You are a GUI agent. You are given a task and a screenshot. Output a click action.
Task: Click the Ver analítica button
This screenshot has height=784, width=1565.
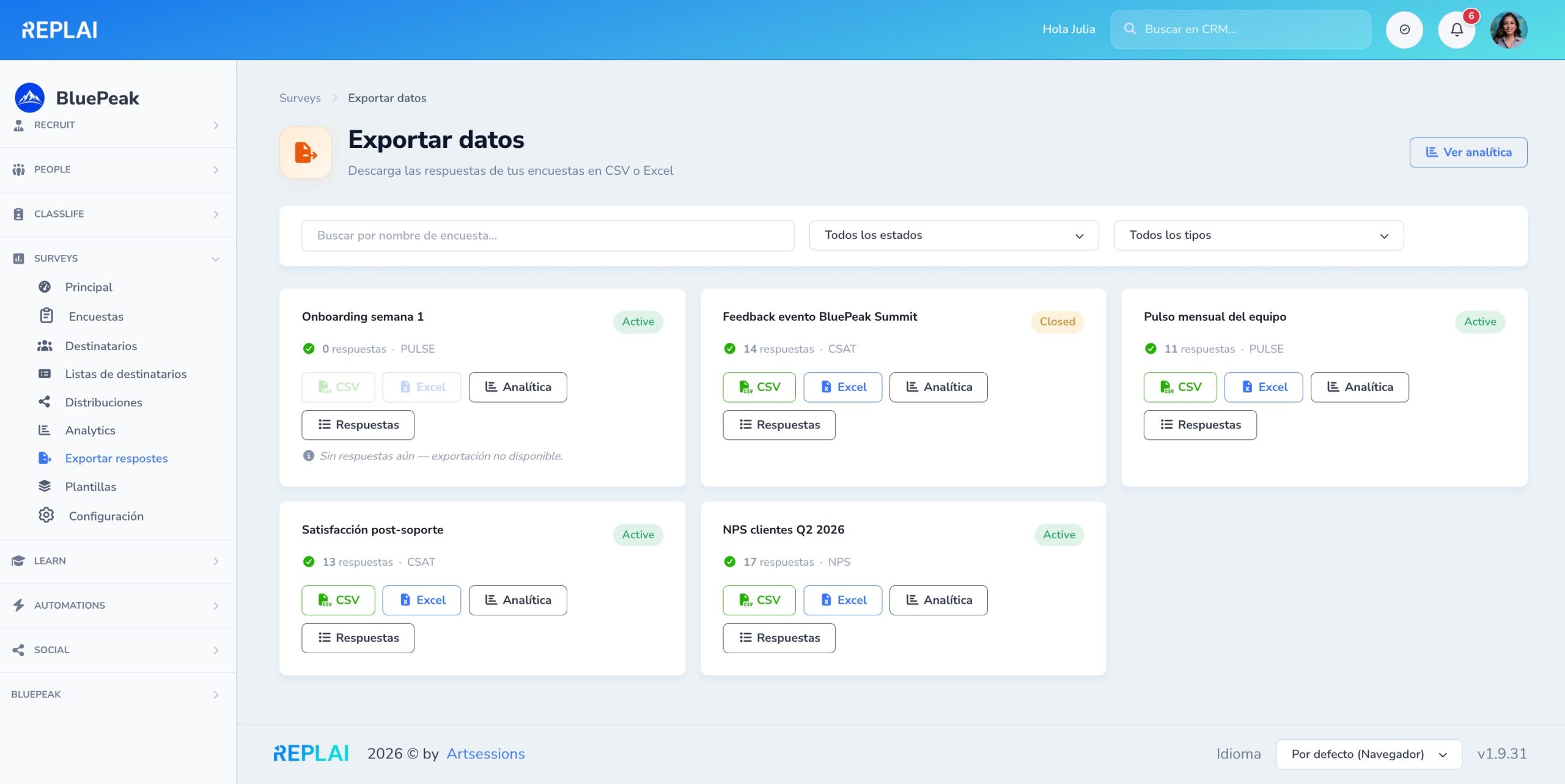click(1468, 152)
